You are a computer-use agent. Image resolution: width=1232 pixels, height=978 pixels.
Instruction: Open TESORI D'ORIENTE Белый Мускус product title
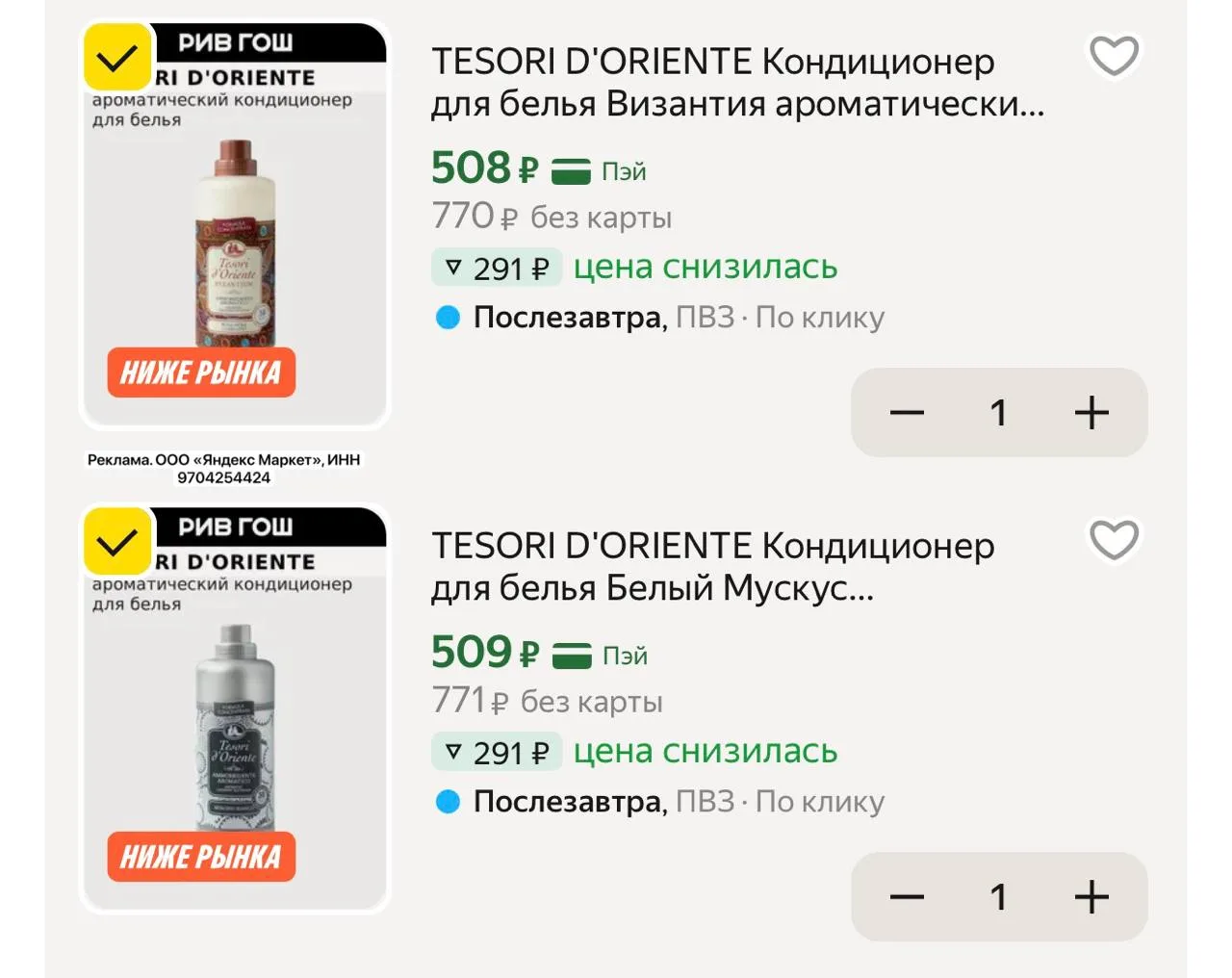pyautogui.click(x=713, y=567)
